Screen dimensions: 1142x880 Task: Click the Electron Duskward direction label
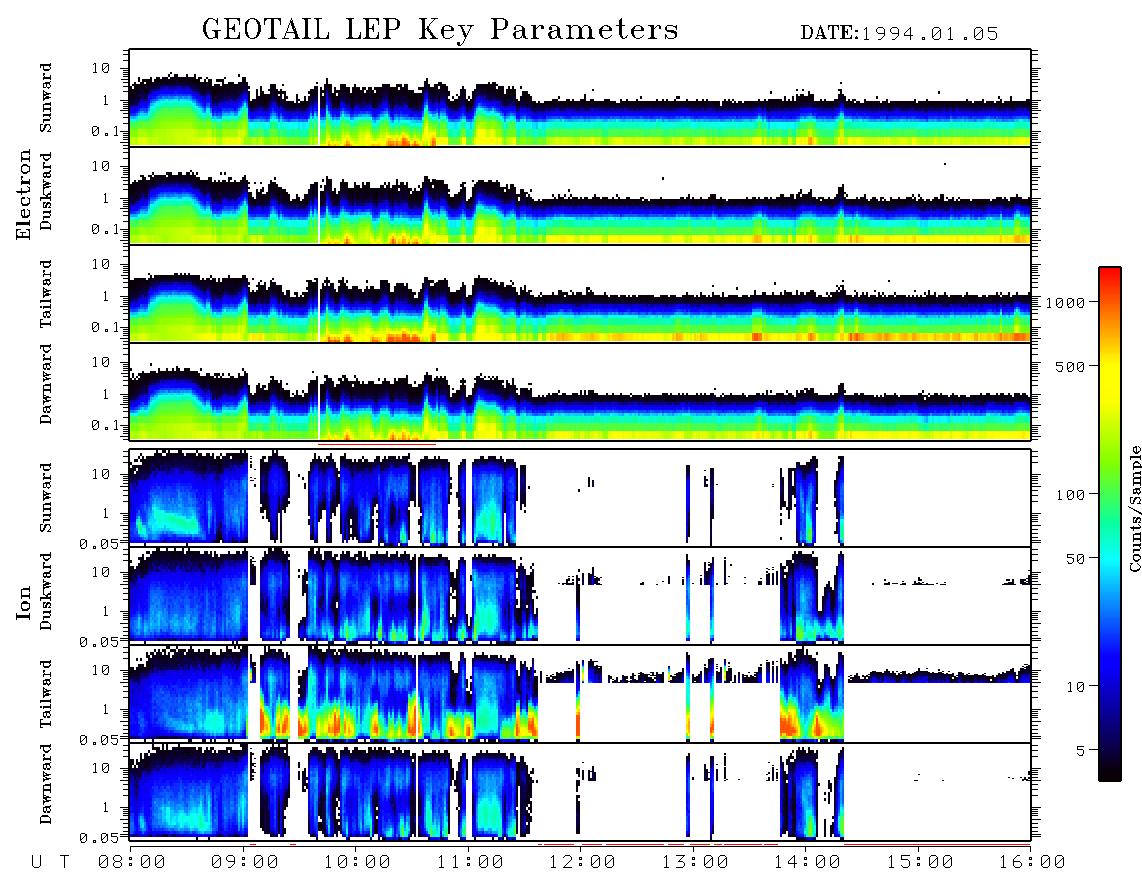click(x=46, y=191)
